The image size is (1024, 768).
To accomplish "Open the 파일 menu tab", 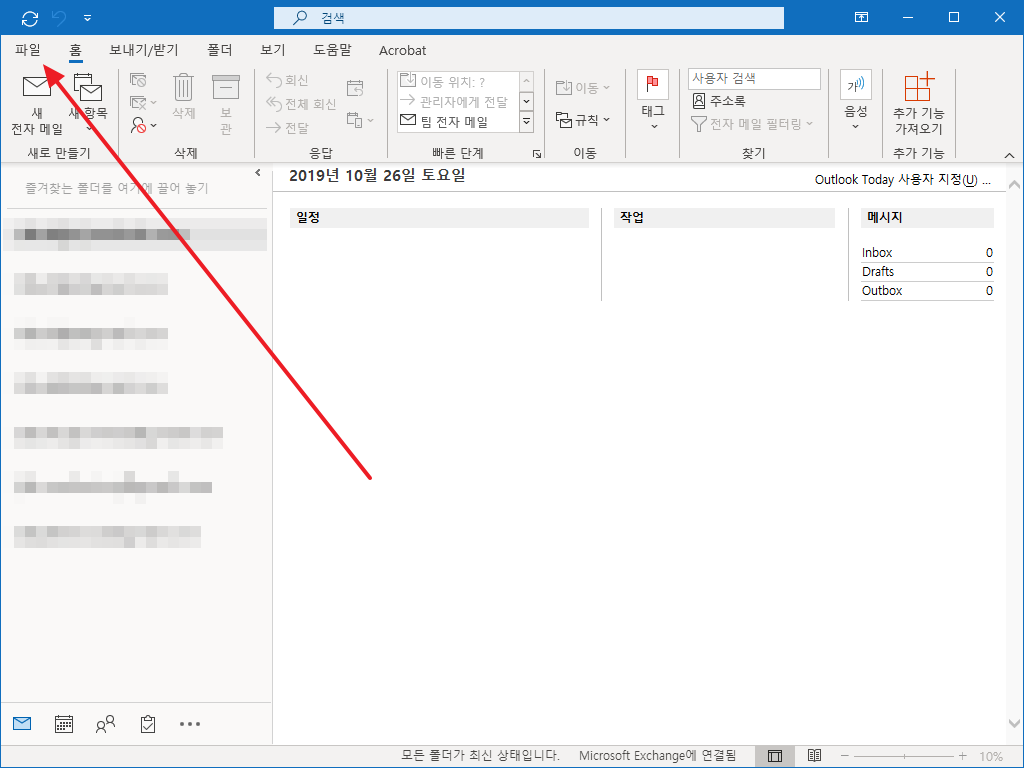I will click(28, 50).
